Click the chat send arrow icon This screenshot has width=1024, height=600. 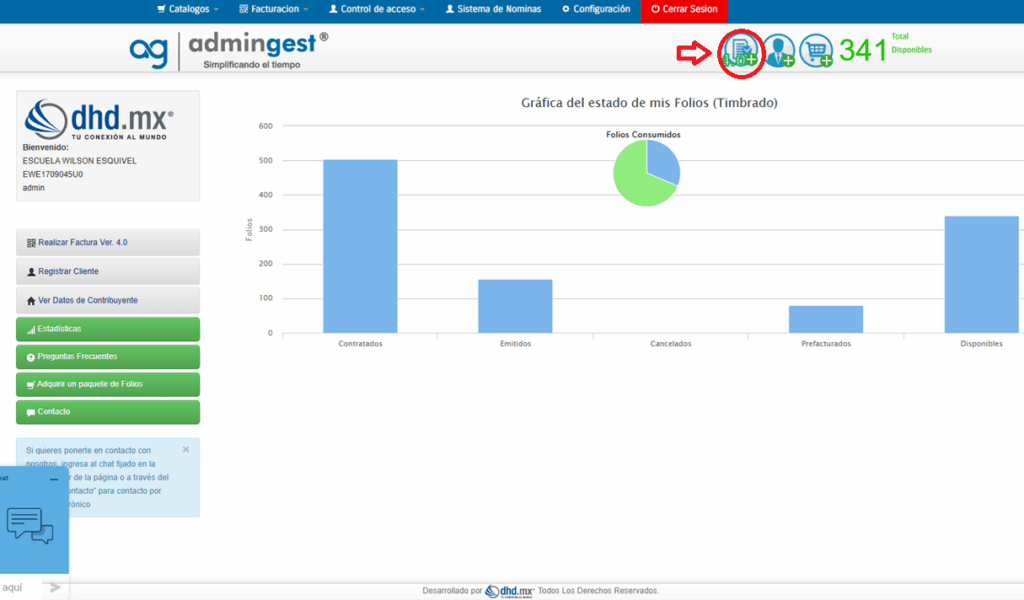[55, 588]
